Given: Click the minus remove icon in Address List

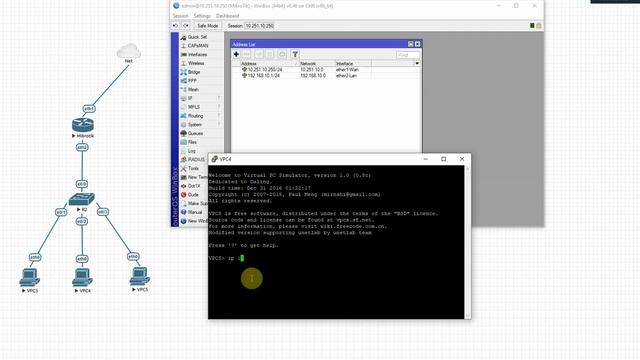Looking at the screenshot, I should click(x=247, y=54).
